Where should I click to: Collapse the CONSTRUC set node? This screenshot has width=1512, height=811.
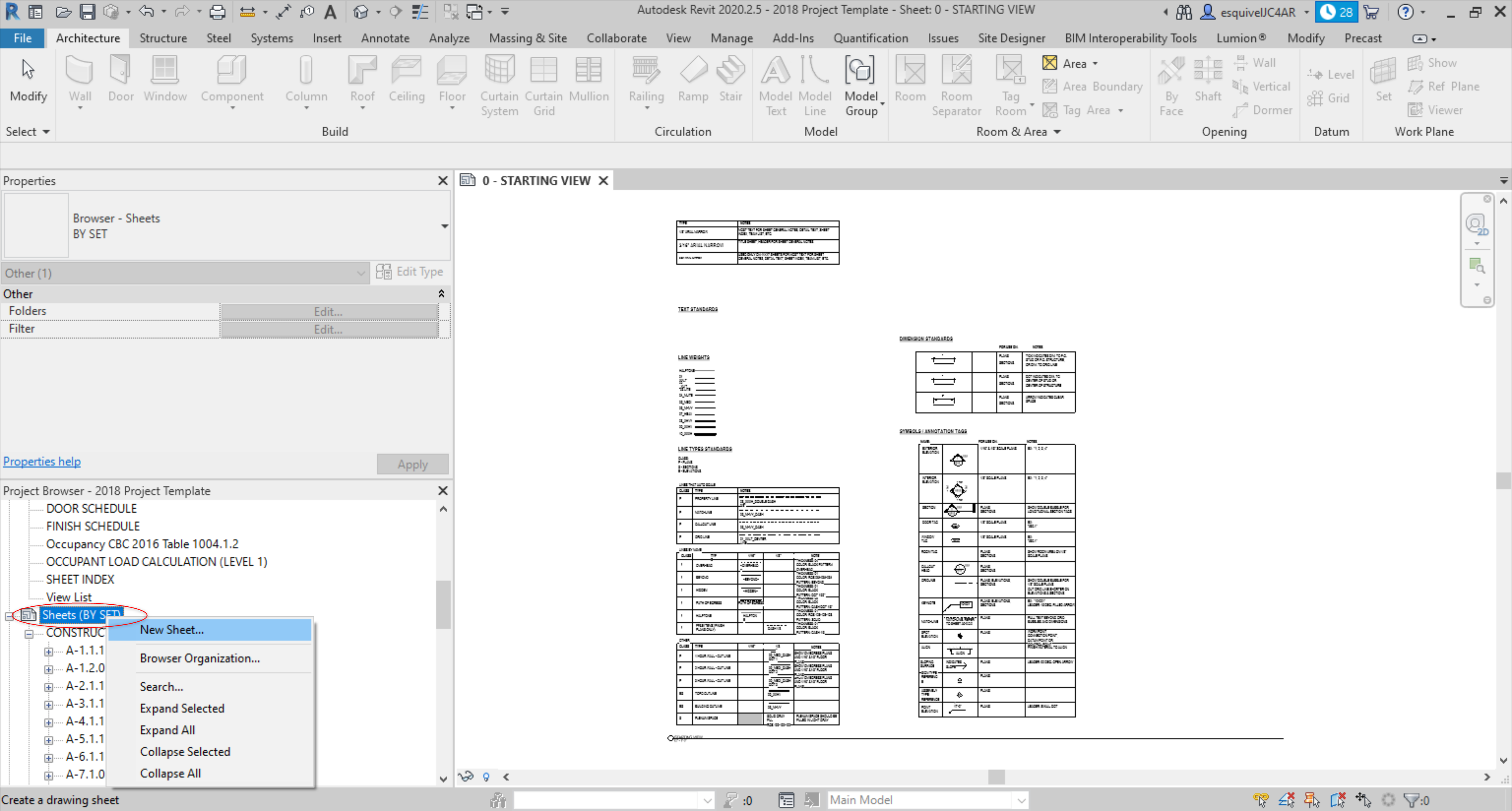coord(28,634)
